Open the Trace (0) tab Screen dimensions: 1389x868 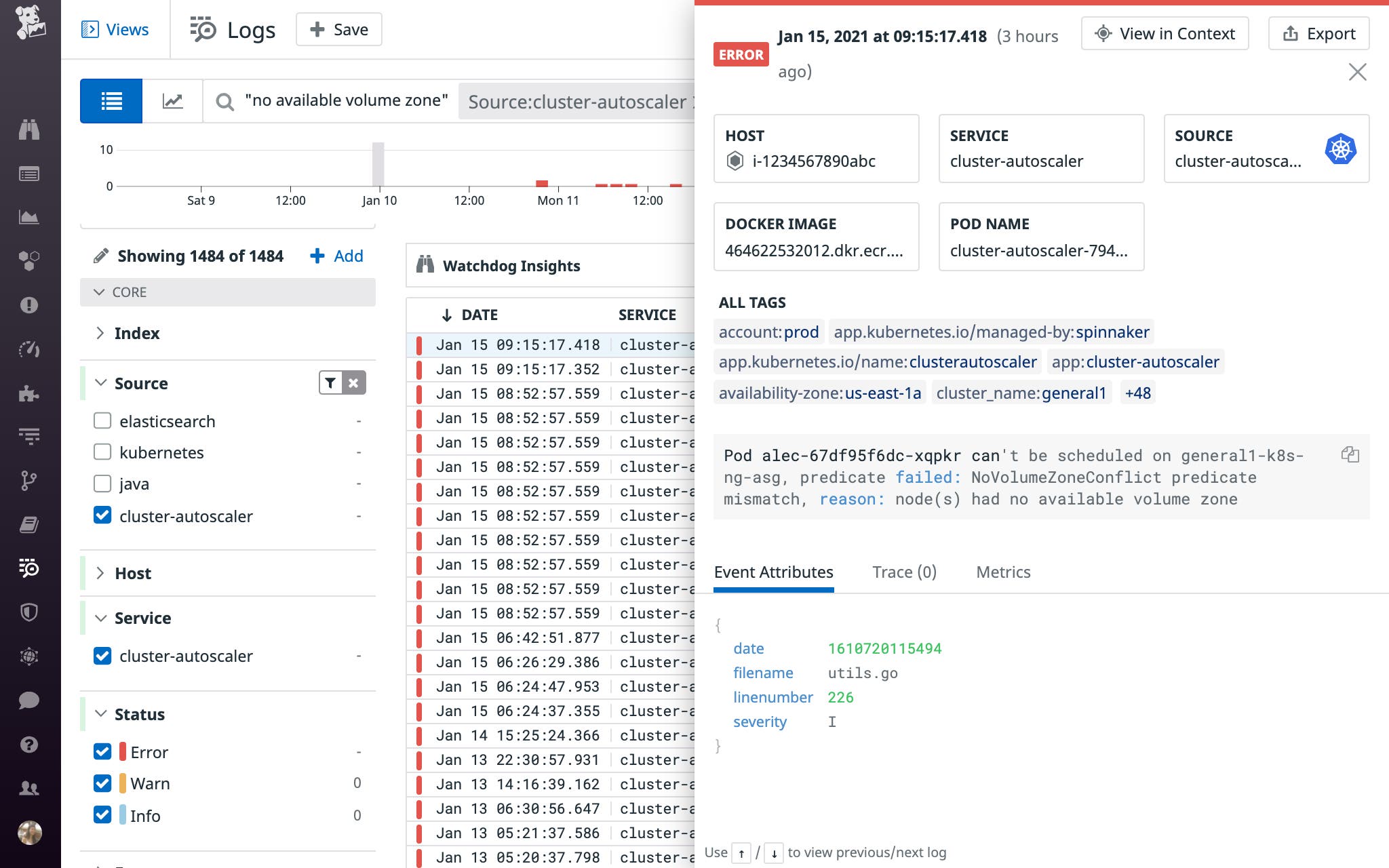[x=905, y=572]
